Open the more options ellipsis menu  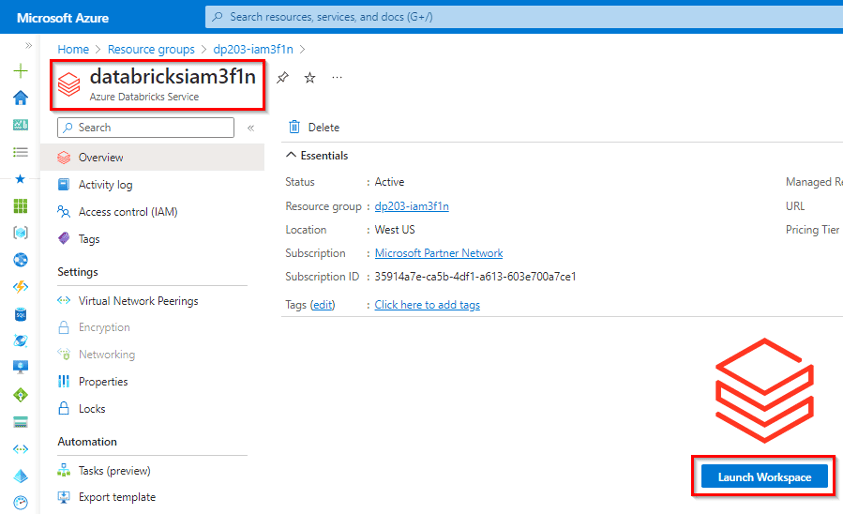tap(337, 78)
